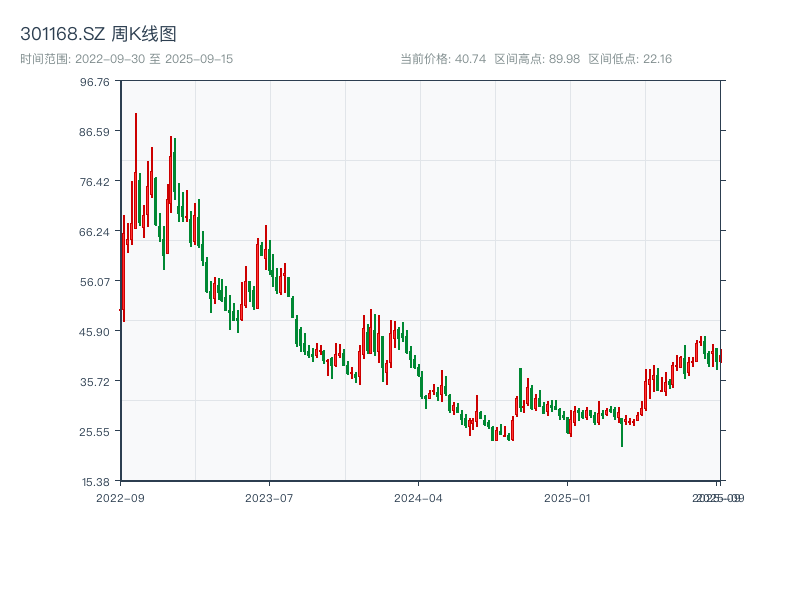This screenshot has height=600, width=800.
Task: Click the 45.90 gridline price label
Action: pyautogui.click(x=96, y=334)
